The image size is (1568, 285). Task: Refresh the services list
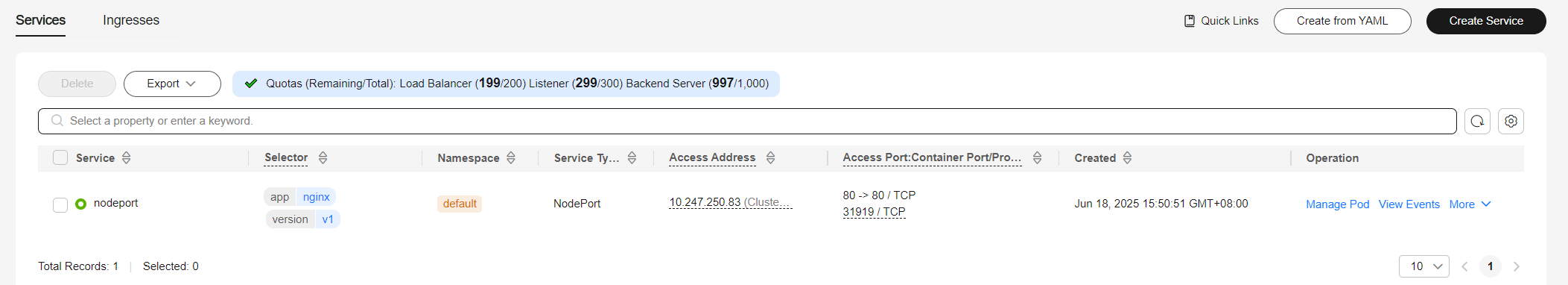(1477, 121)
